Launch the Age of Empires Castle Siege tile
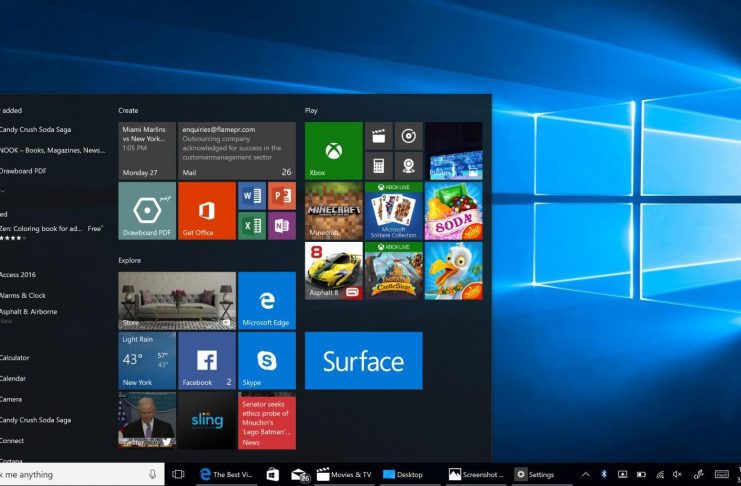Image resolution: width=741 pixels, height=486 pixels. click(x=394, y=271)
